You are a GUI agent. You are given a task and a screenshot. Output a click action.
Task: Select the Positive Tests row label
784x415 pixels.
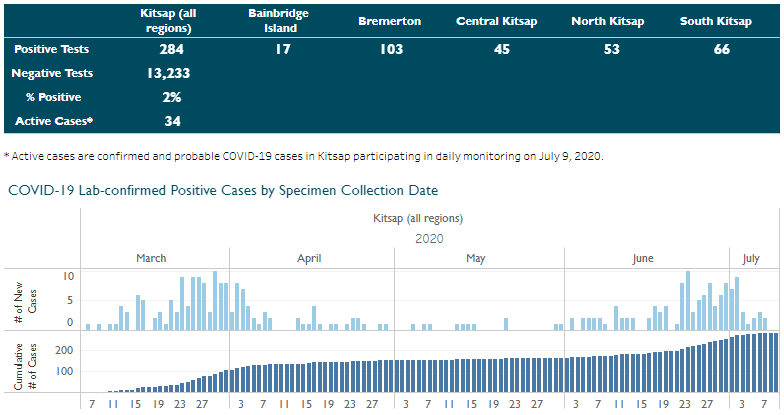52,49
